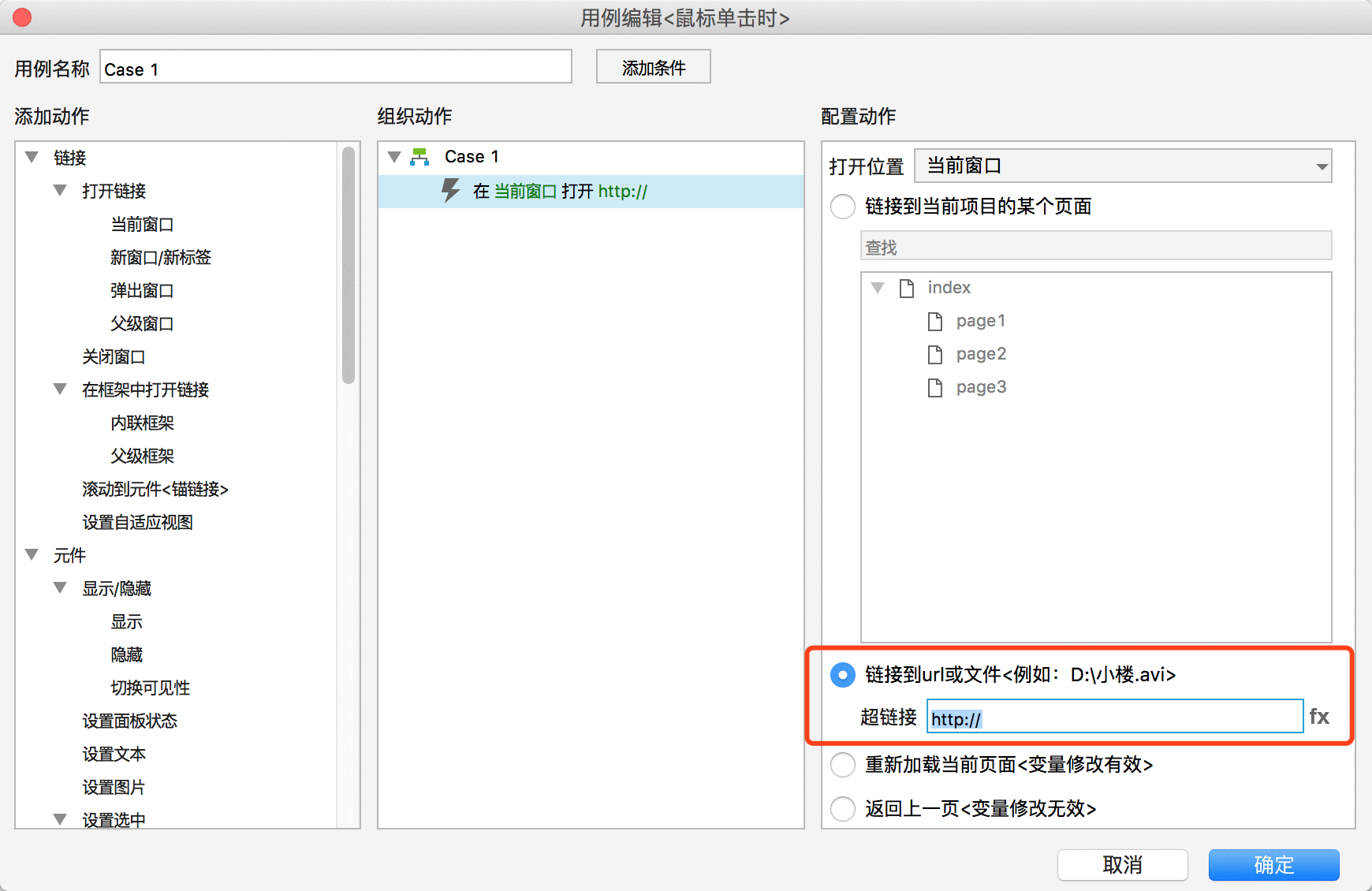Confirm with the 确定 button
The height and width of the screenshot is (891, 1372).
1274,865
